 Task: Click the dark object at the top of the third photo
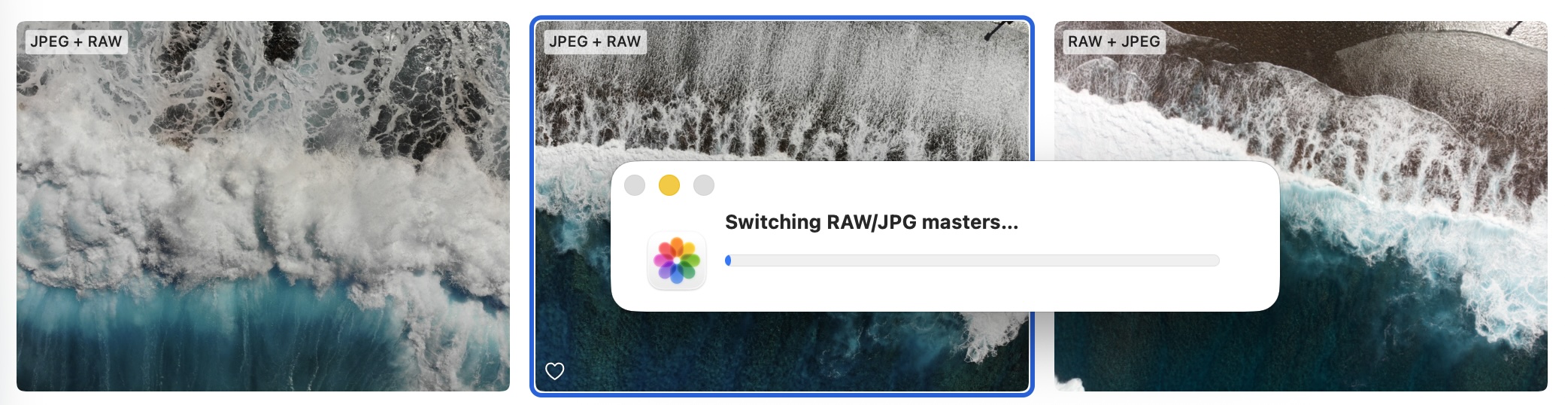(x=1515, y=29)
